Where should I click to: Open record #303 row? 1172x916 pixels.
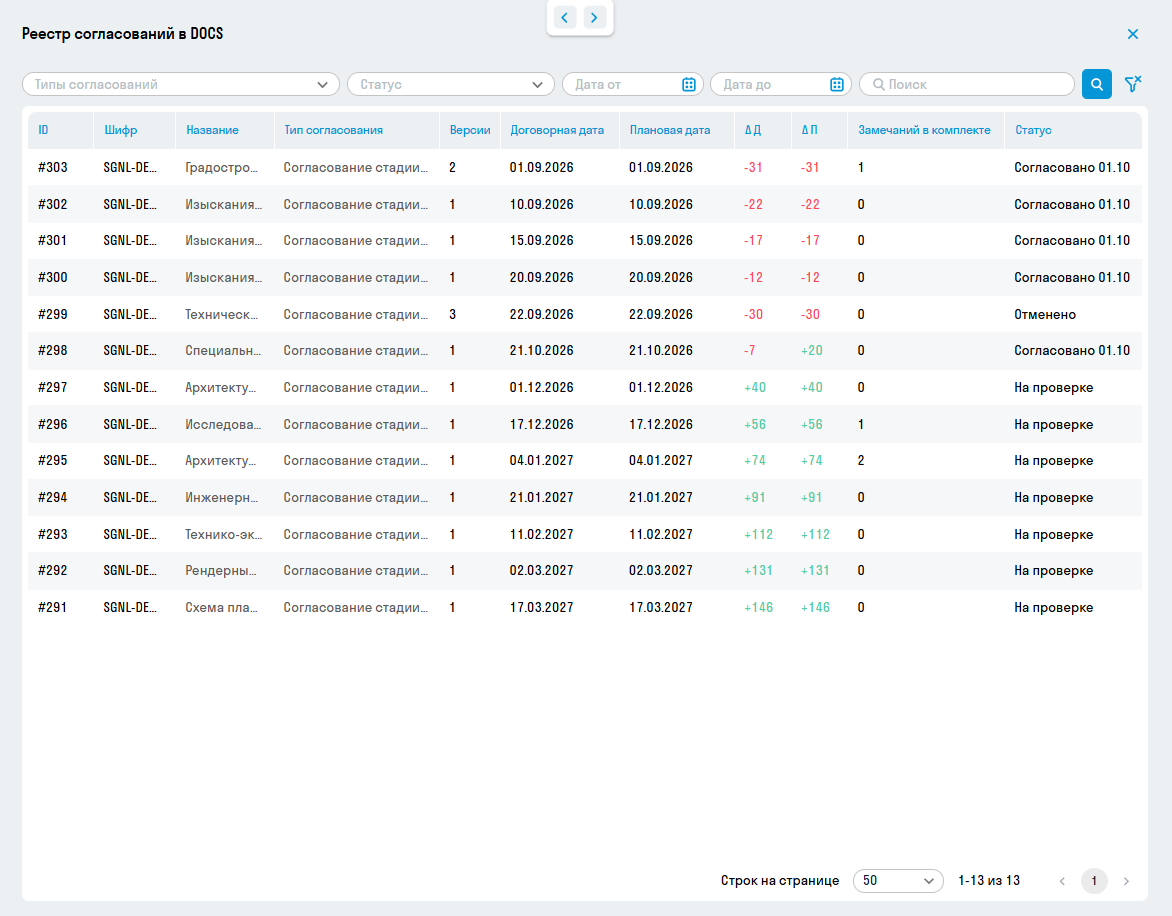585,167
